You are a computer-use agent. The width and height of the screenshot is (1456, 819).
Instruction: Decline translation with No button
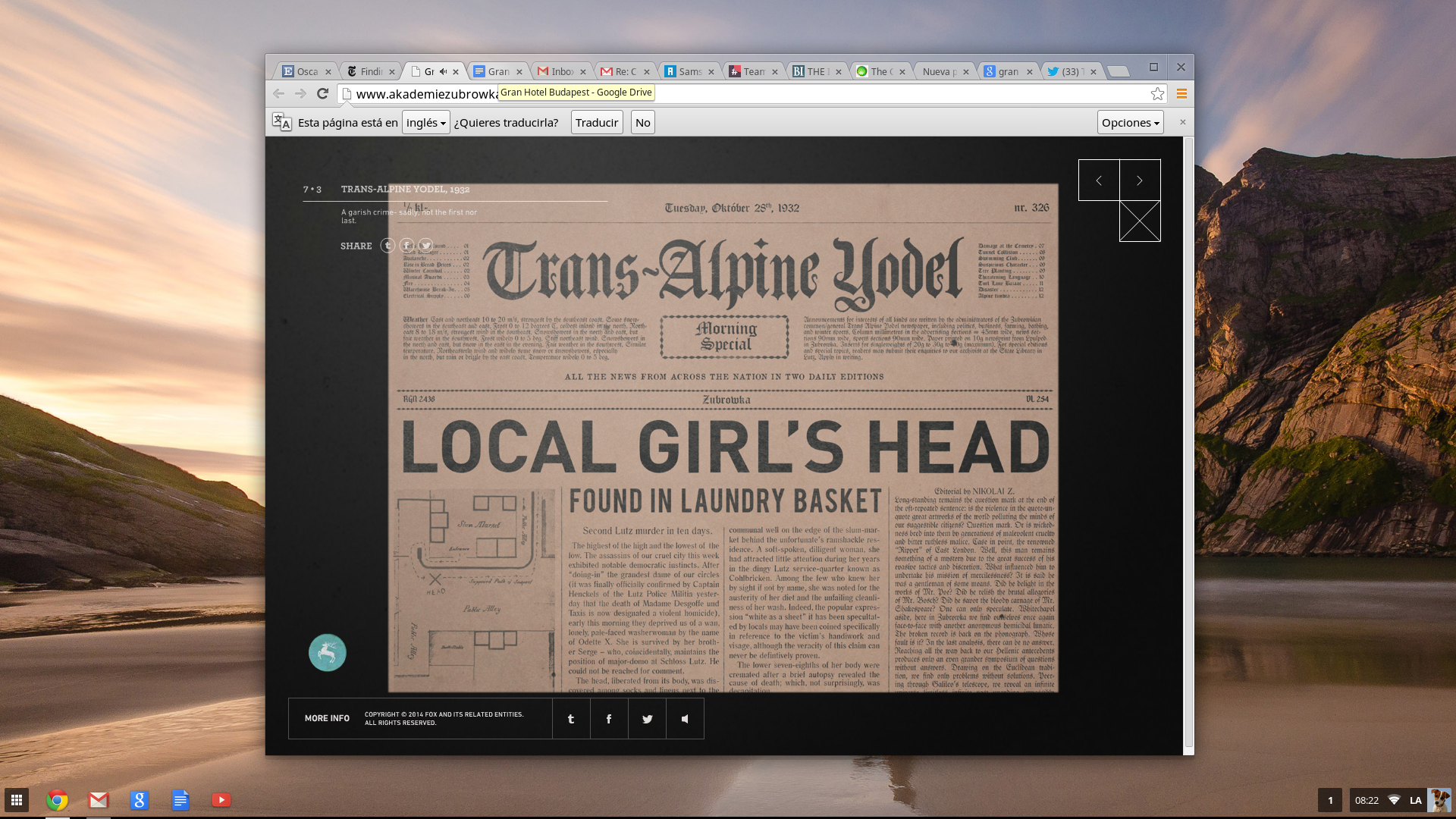pos(642,122)
